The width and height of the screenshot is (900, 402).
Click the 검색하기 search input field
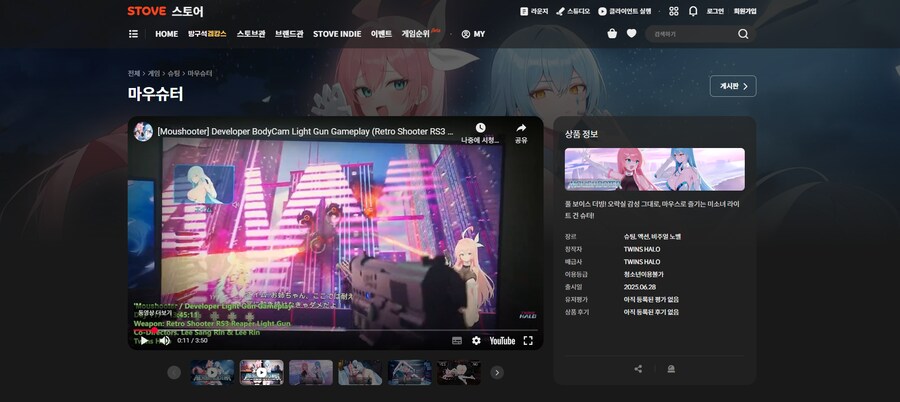692,34
